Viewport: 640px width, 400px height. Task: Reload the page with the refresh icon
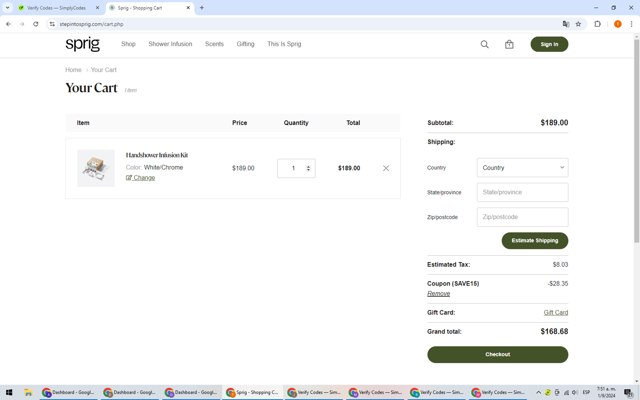click(36, 24)
